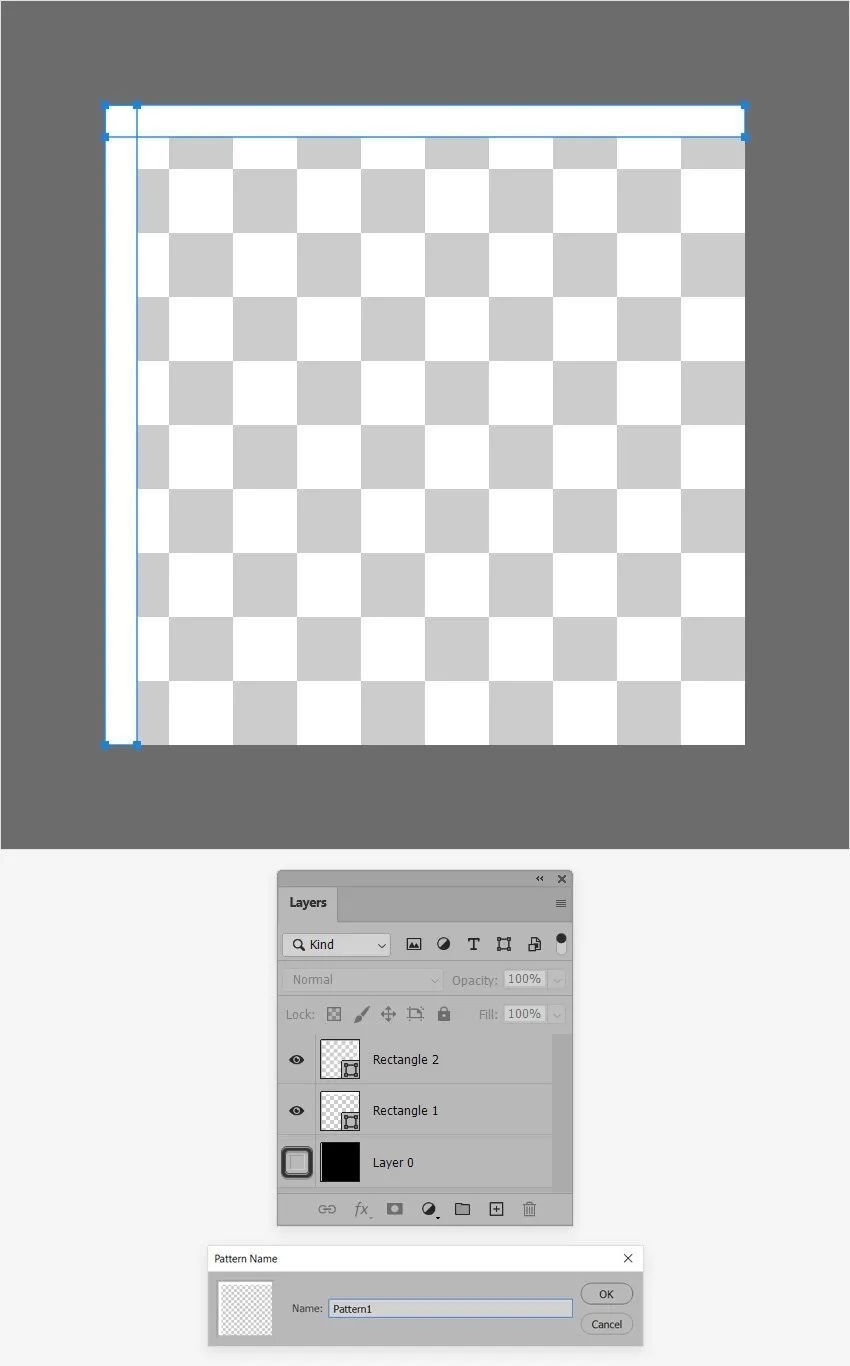Add a layer mask icon
The image size is (850, 1366).
click(395, 1209)
